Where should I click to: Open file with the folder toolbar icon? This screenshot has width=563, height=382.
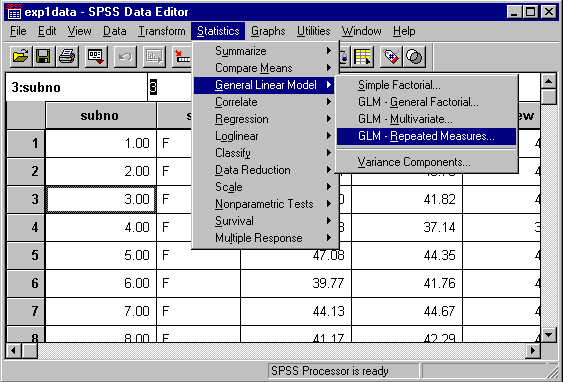click(x=20, y=56)
